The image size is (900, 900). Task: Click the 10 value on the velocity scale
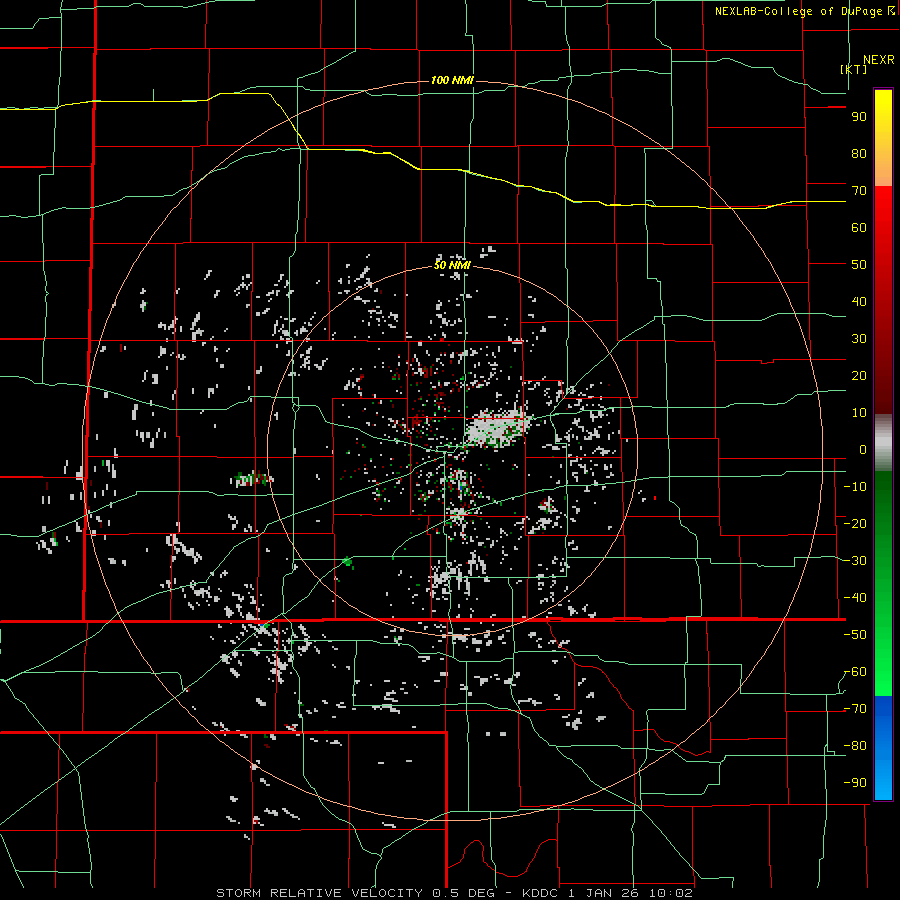[859, 413]
